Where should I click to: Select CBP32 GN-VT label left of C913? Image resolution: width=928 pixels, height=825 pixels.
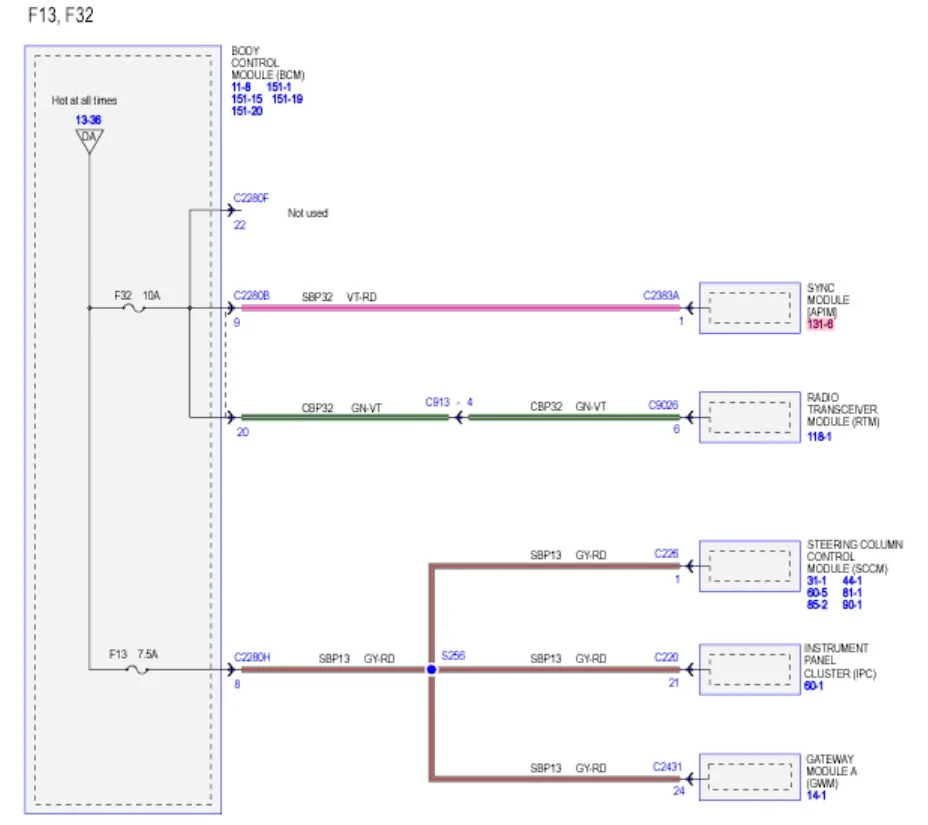(x=341, y=408)
